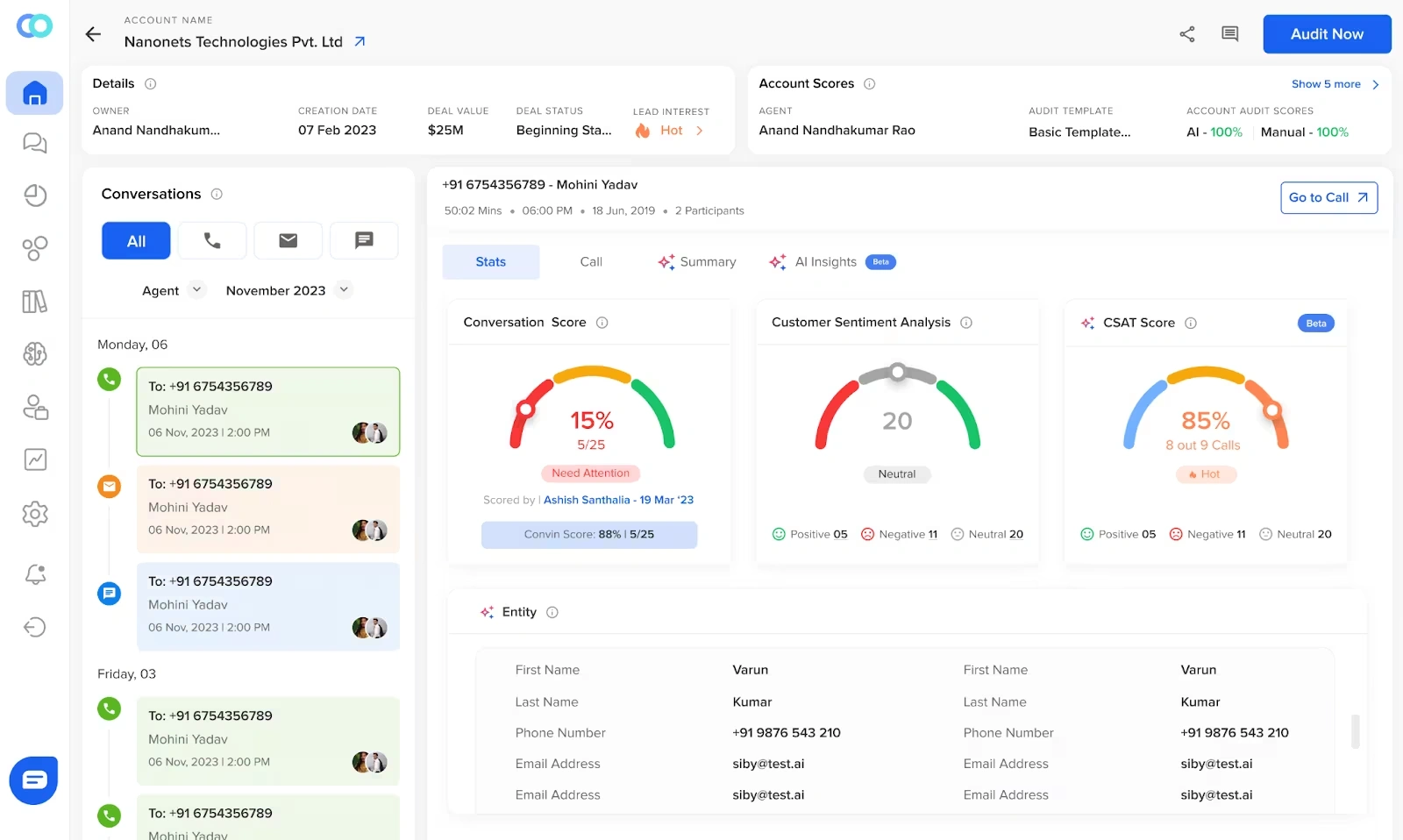Click the Neutral sentiment badge

coord(897,474)
